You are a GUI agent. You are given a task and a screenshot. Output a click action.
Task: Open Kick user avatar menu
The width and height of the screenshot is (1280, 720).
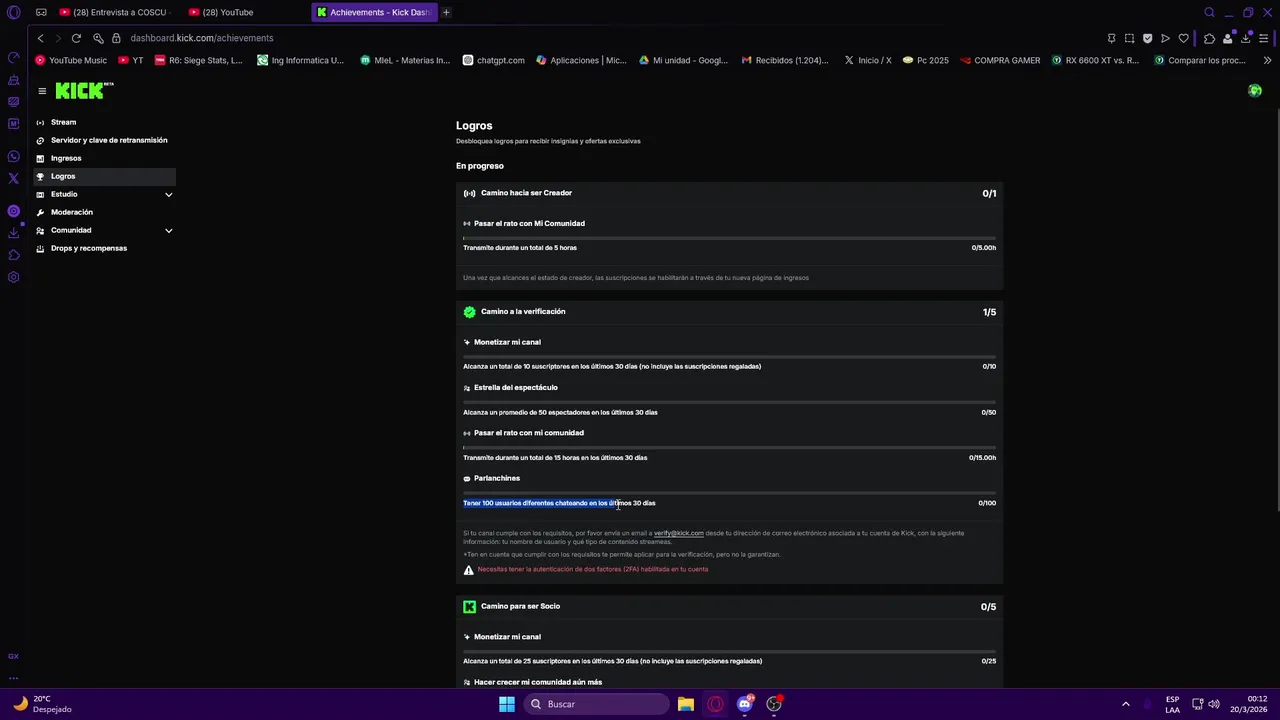pos(1255,91)
